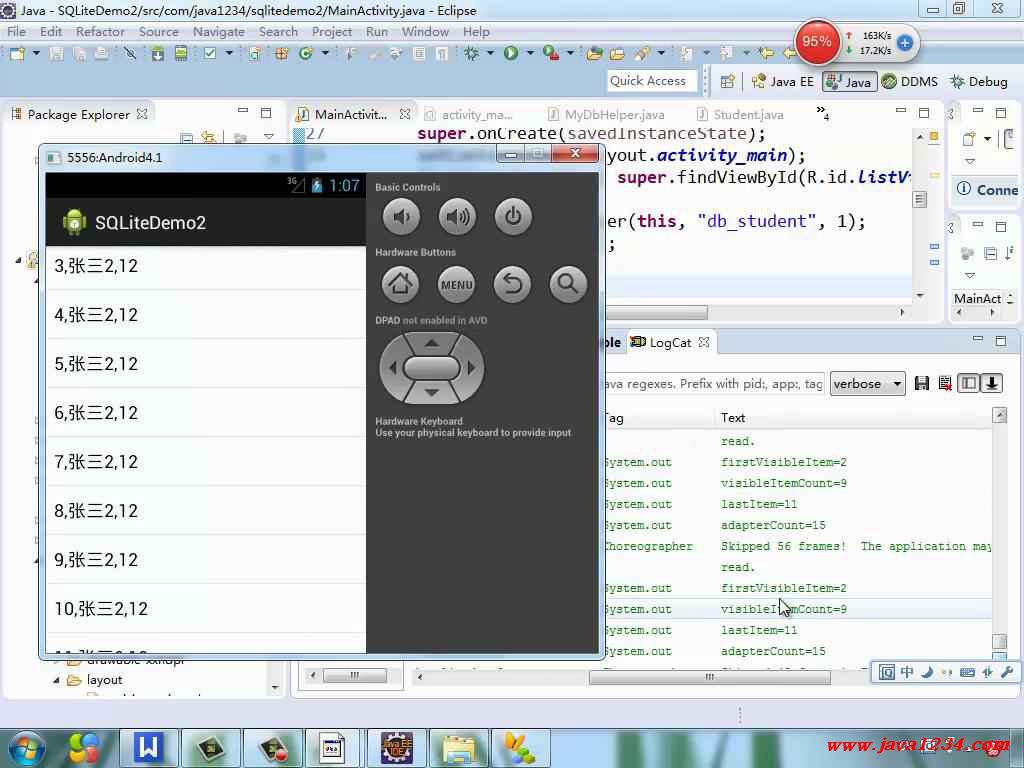The image size is (1024, 768).
Task: Tap the emulator power button
Action: tap(513, 217)
